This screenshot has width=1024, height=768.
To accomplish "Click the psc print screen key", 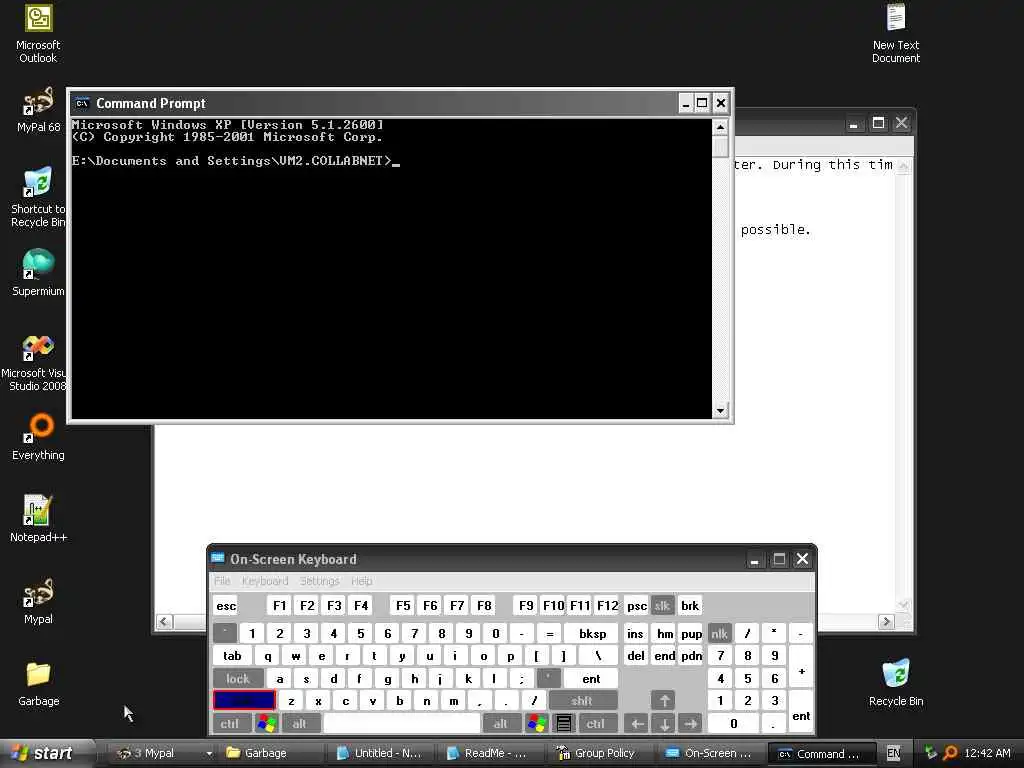I will (x=637, y=605).
